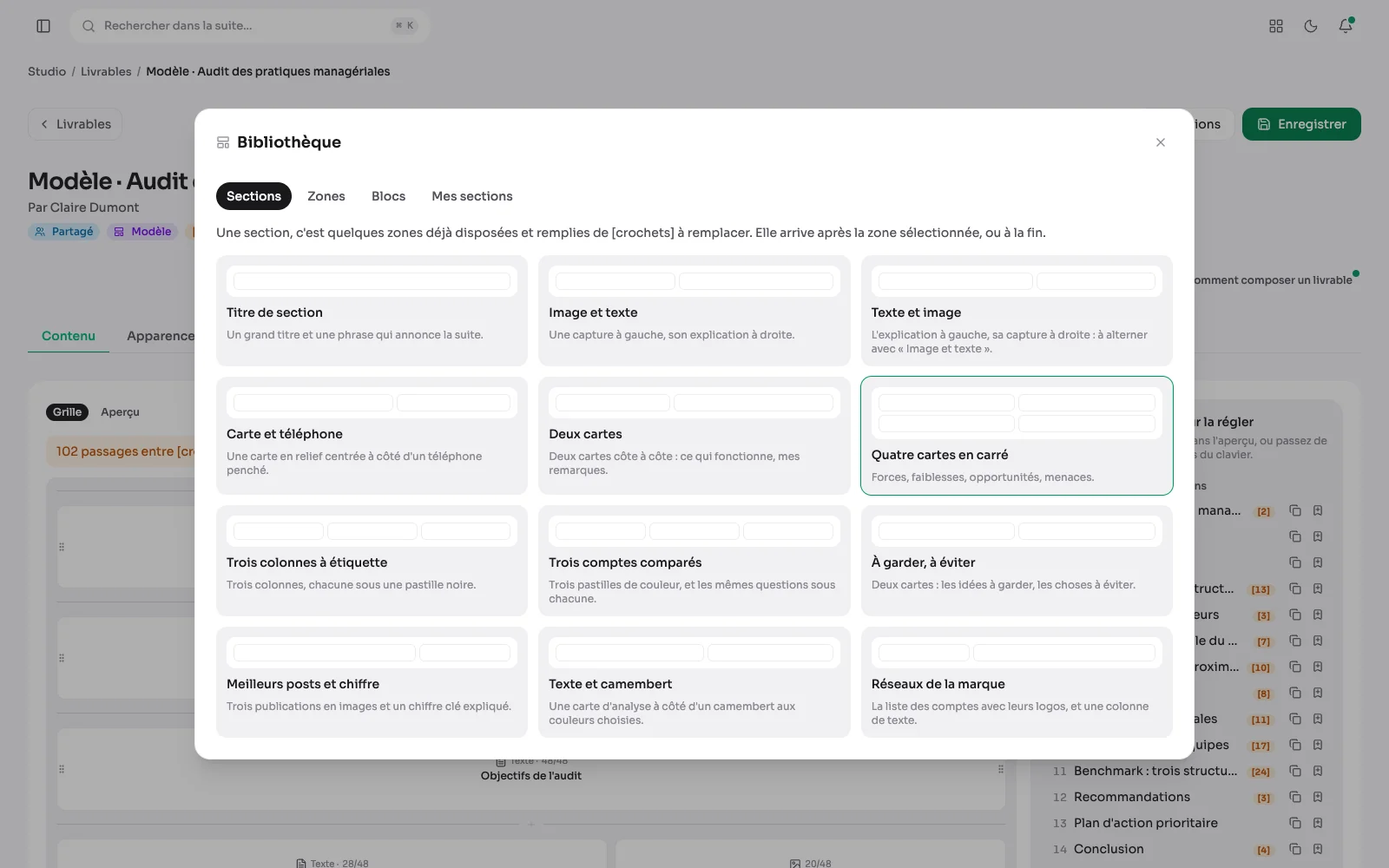Go to the Mes sections tab
This screenshot has width=1389, height=868.
tap(472, 196)
